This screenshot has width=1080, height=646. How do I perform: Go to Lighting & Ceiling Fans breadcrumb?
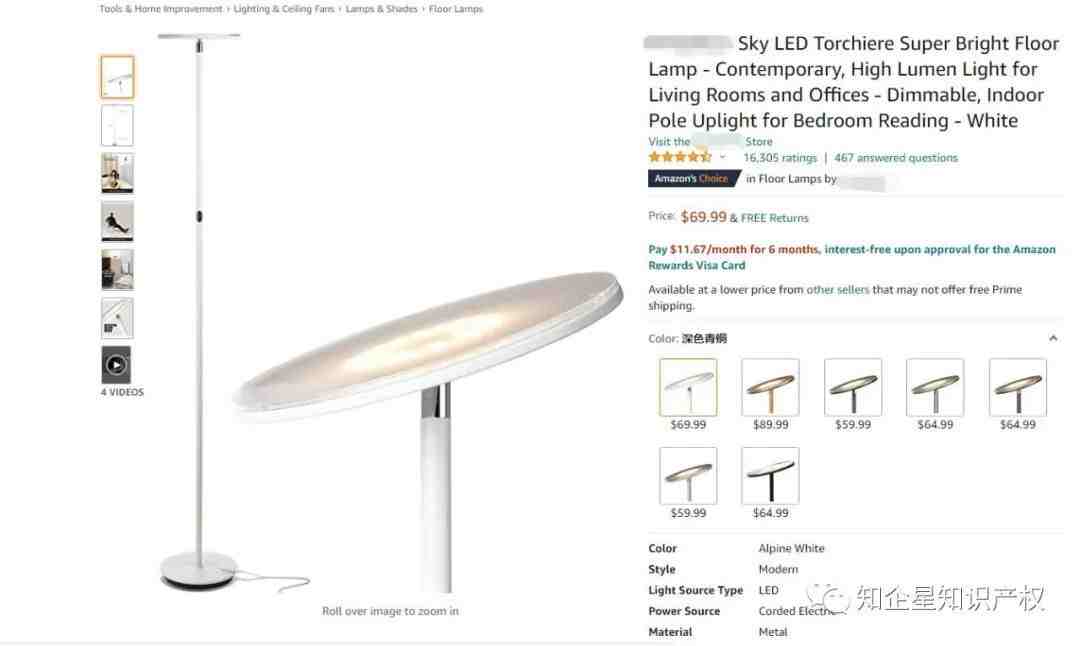[x=283, y=9]
